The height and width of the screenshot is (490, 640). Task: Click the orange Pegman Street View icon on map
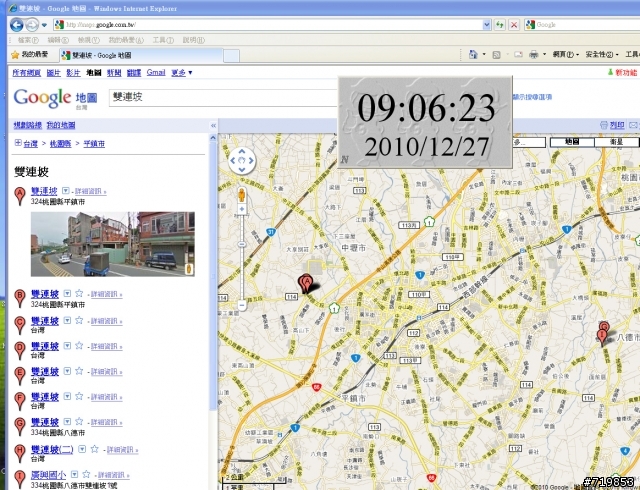[242, 195]
